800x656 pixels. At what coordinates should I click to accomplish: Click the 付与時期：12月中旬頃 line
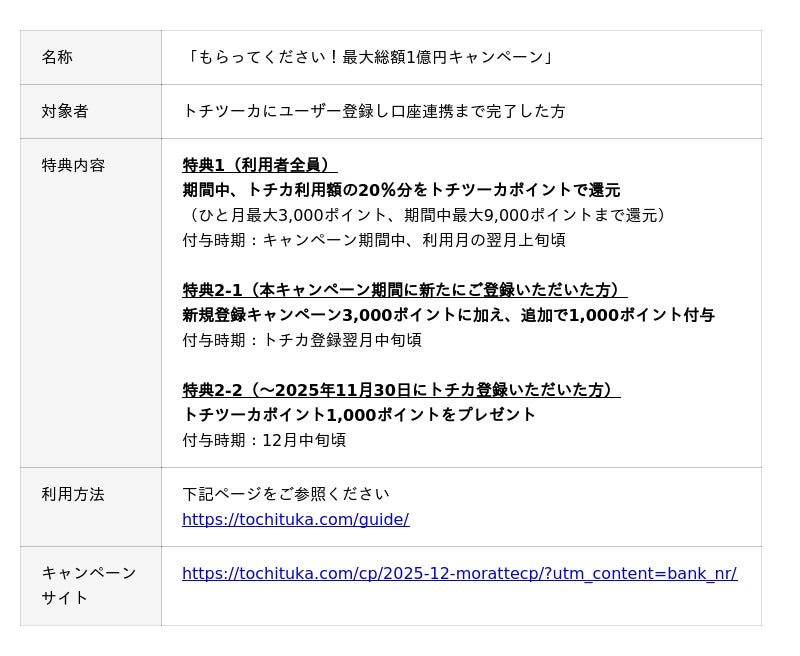[264, 440]
